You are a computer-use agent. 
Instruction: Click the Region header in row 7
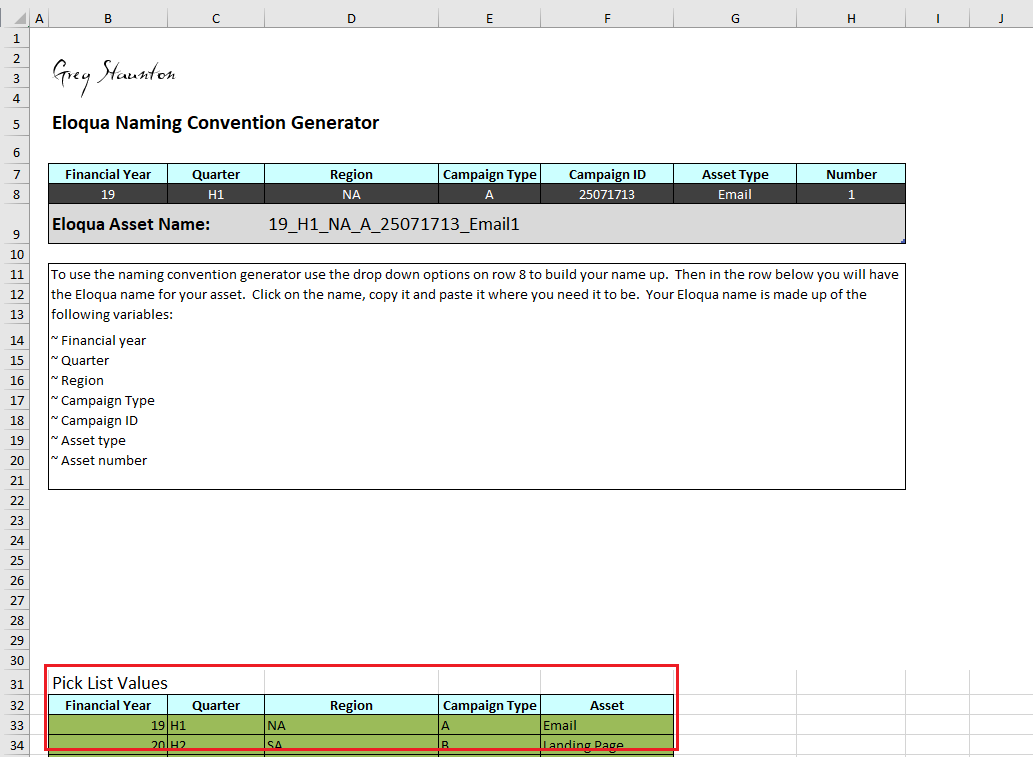pyautogui.click(x=351, y=175)
